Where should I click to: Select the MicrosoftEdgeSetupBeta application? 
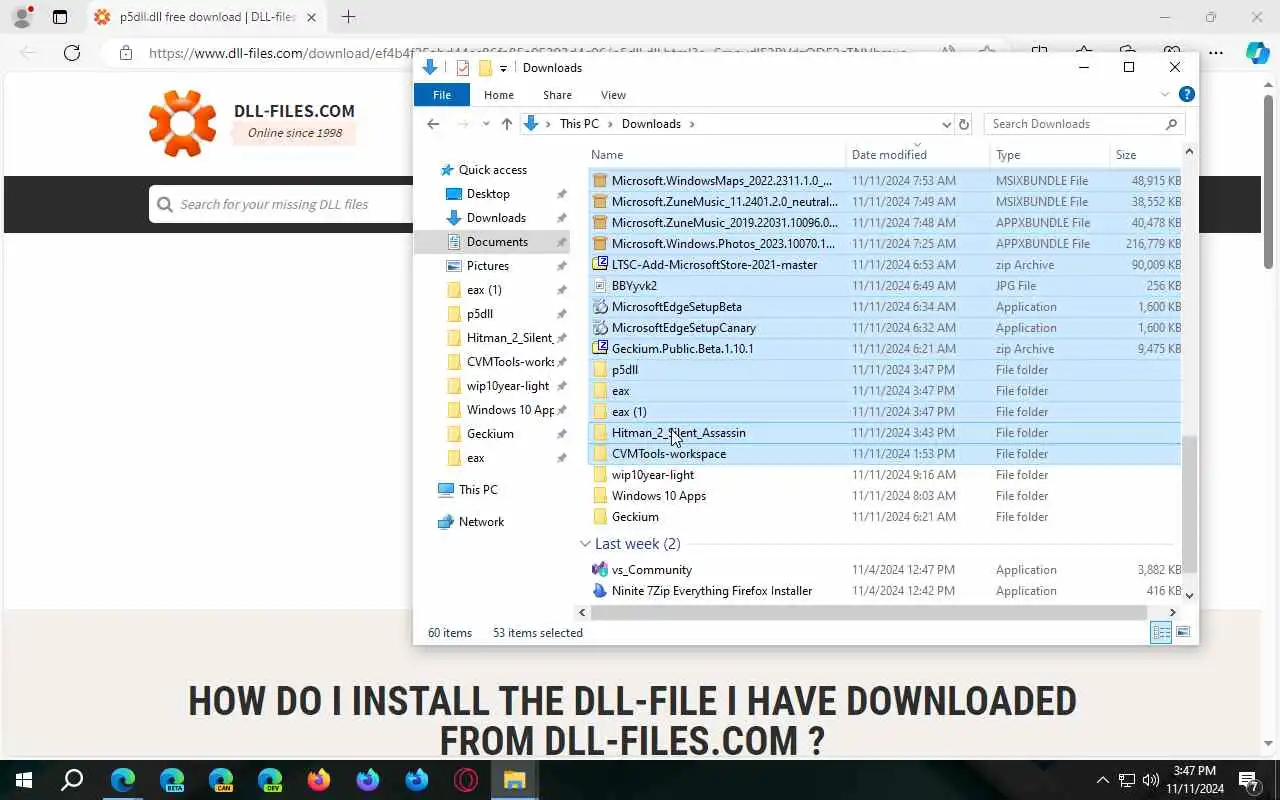coord(885,307)
